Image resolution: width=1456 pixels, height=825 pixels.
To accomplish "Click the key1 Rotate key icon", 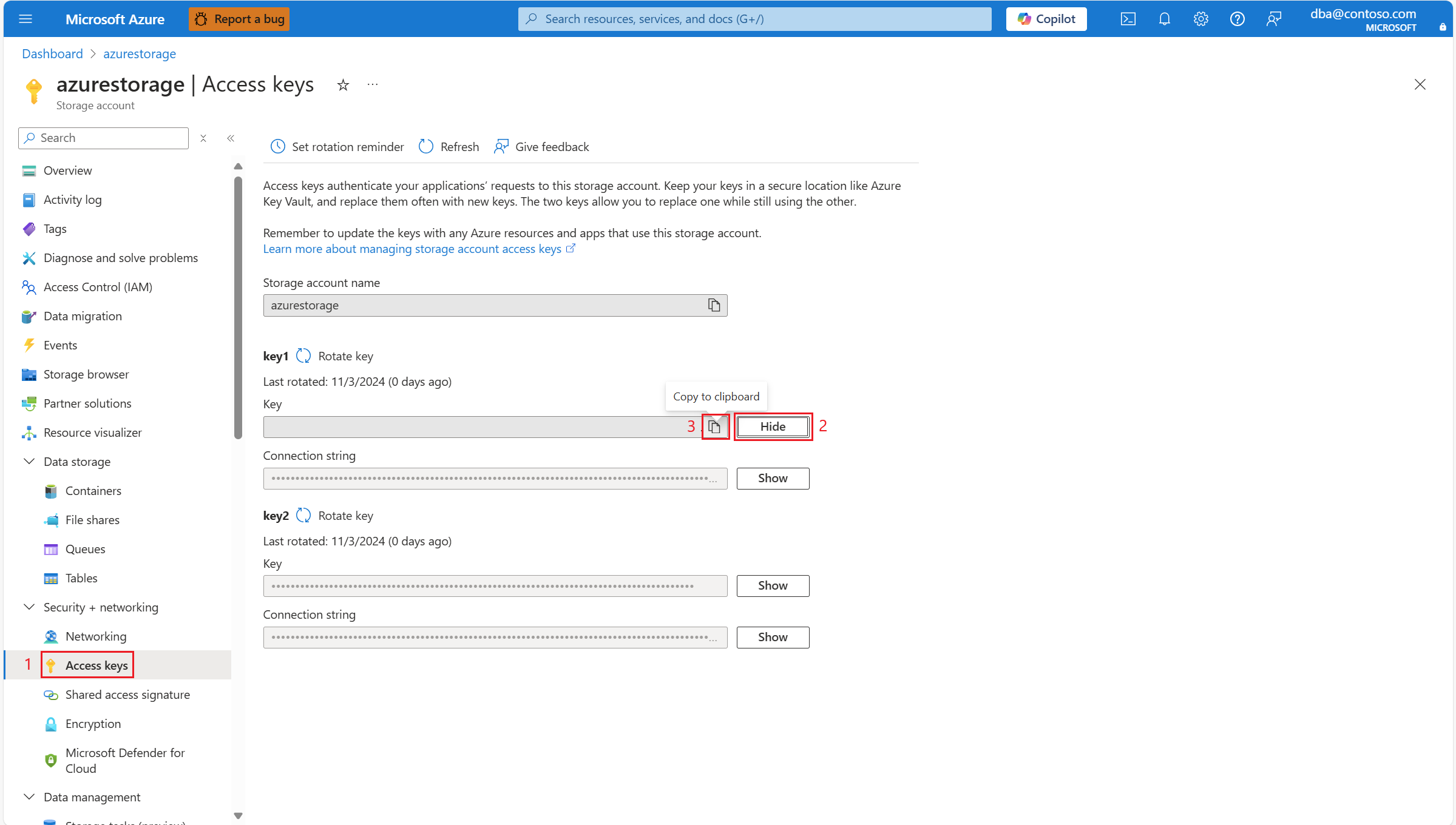I will click(x=303, y=356).
